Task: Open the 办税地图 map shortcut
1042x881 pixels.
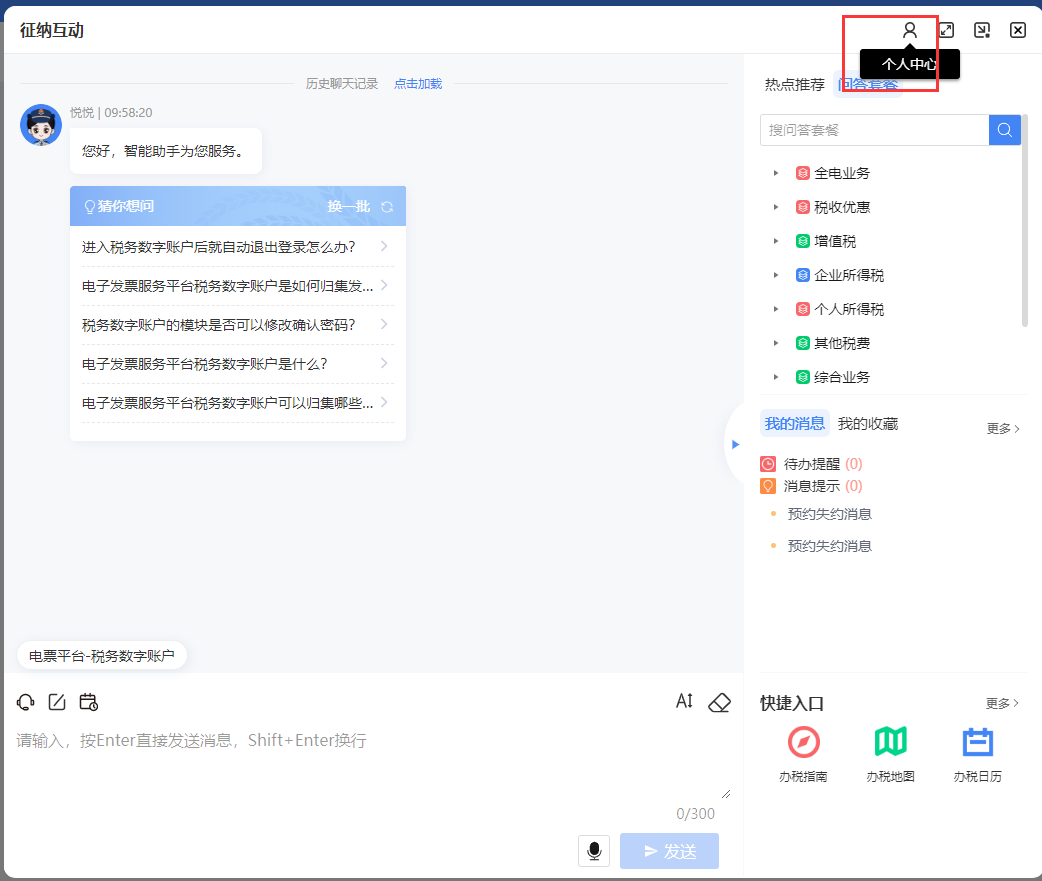Action: pos(890,741)
